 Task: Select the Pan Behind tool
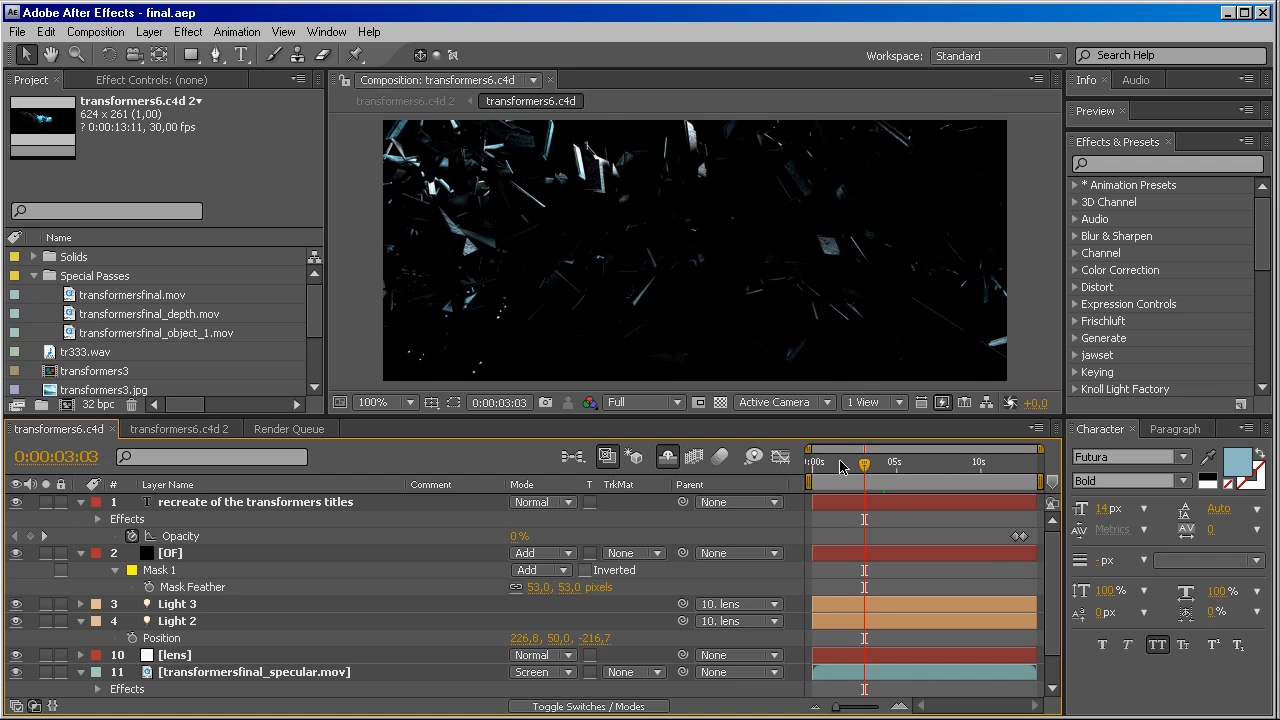159,55
